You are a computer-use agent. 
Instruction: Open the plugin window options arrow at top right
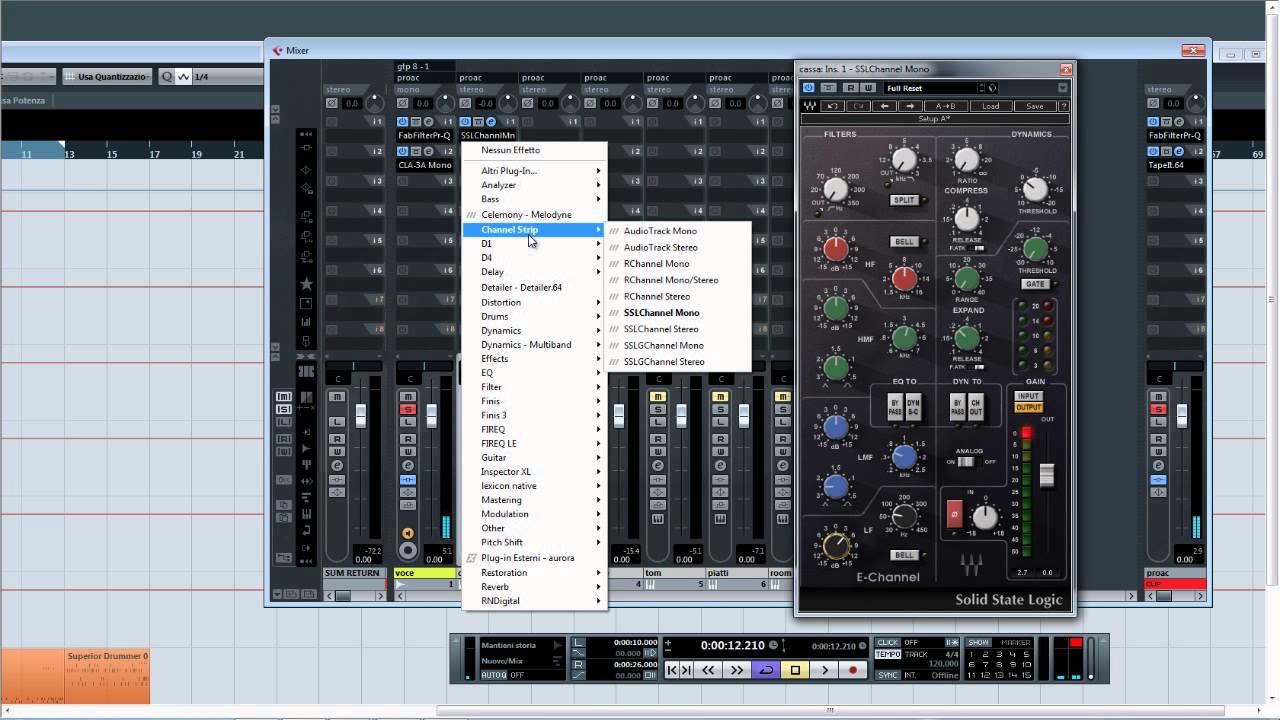1062,88
